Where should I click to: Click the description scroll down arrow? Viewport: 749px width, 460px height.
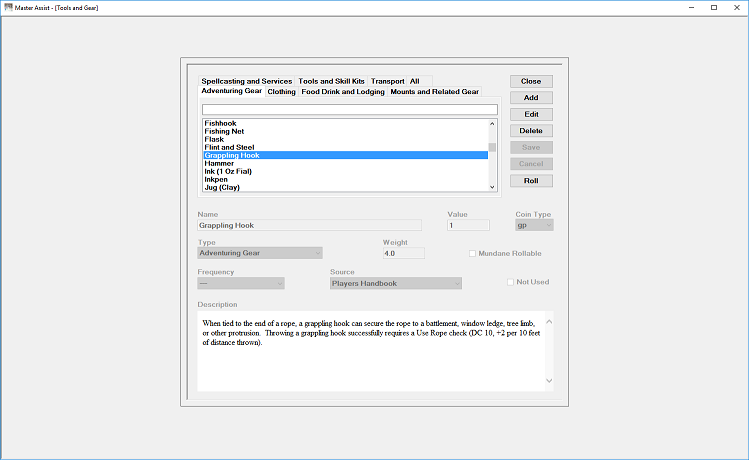click(549, 381)
